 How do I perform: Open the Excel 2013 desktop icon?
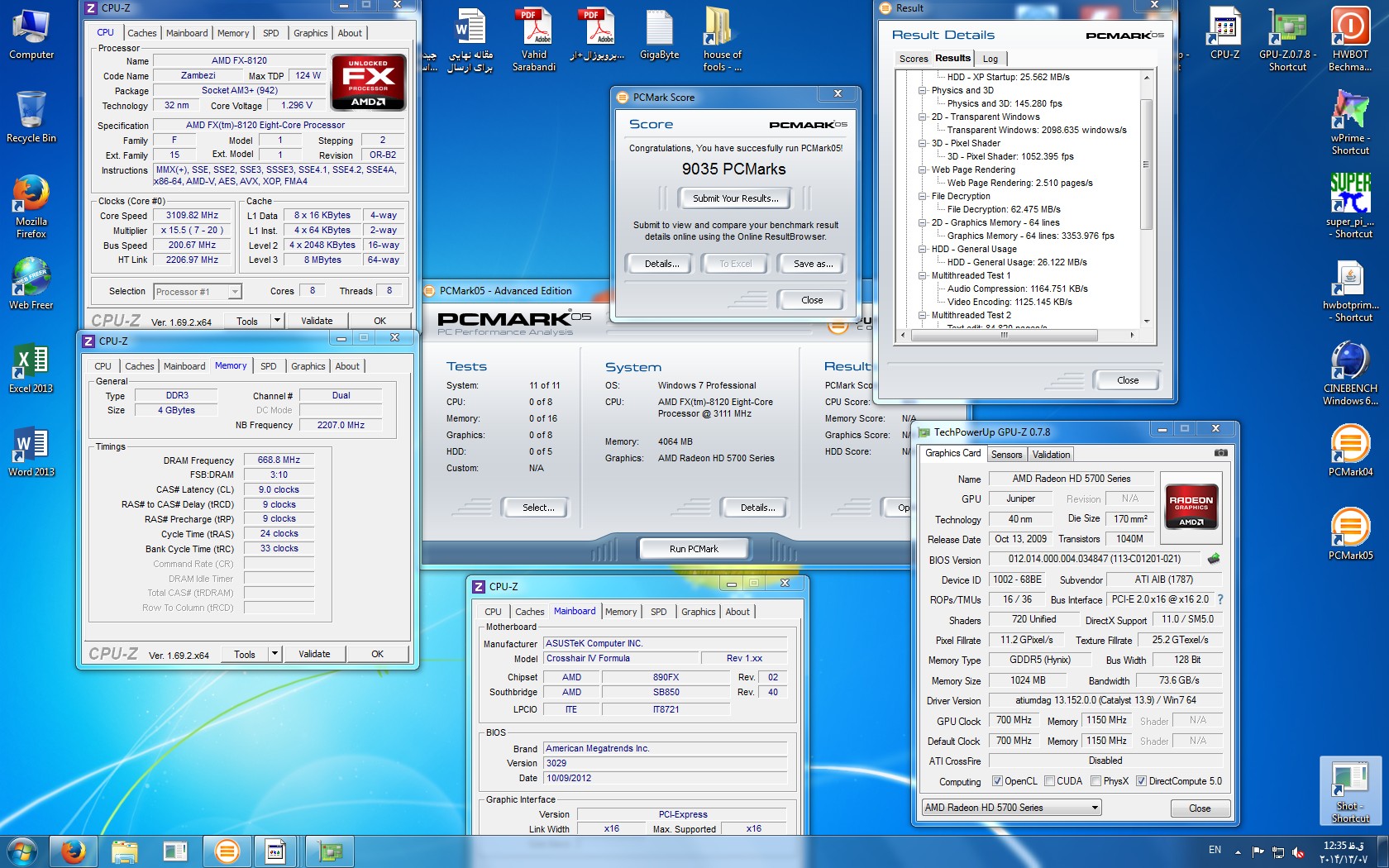tap(31, 367)
